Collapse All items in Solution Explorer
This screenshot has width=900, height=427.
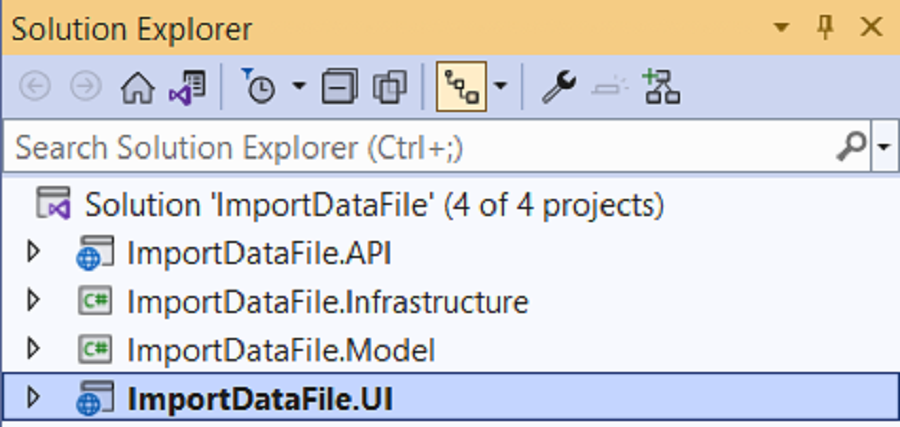click(x=339, y=88)
